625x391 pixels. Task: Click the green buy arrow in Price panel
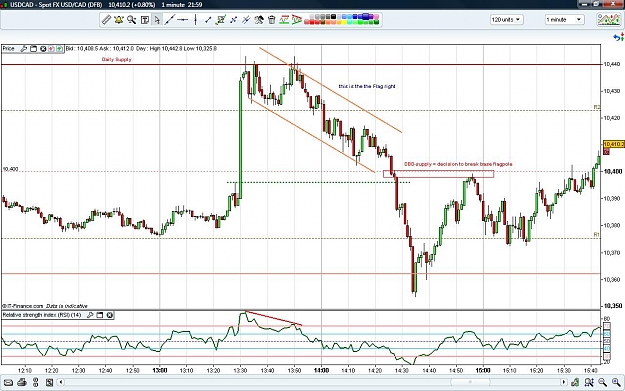[59, 49]
